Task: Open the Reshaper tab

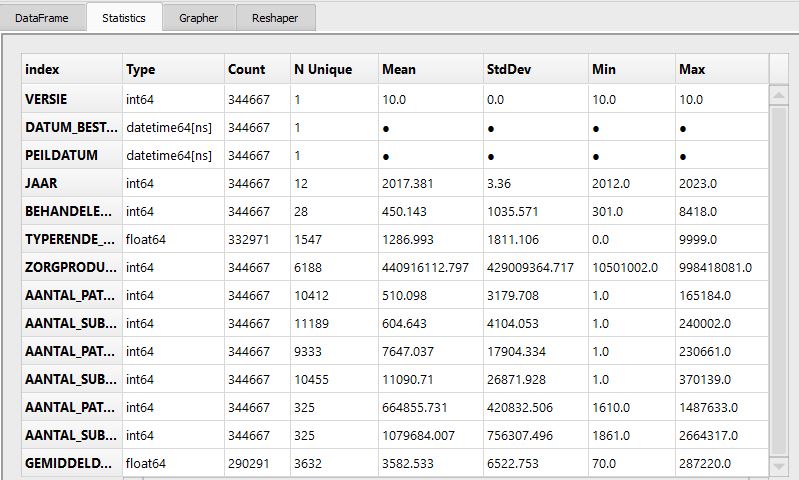Action: tap(275, 18)
